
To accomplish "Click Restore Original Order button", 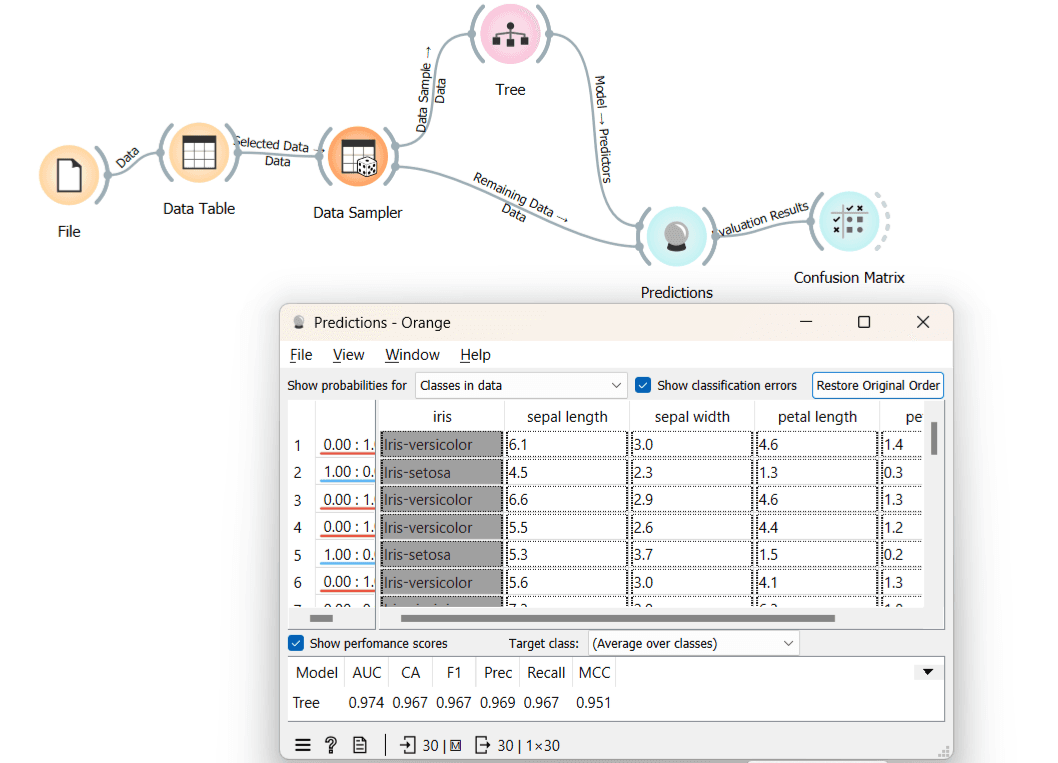I will pos(877,385).
